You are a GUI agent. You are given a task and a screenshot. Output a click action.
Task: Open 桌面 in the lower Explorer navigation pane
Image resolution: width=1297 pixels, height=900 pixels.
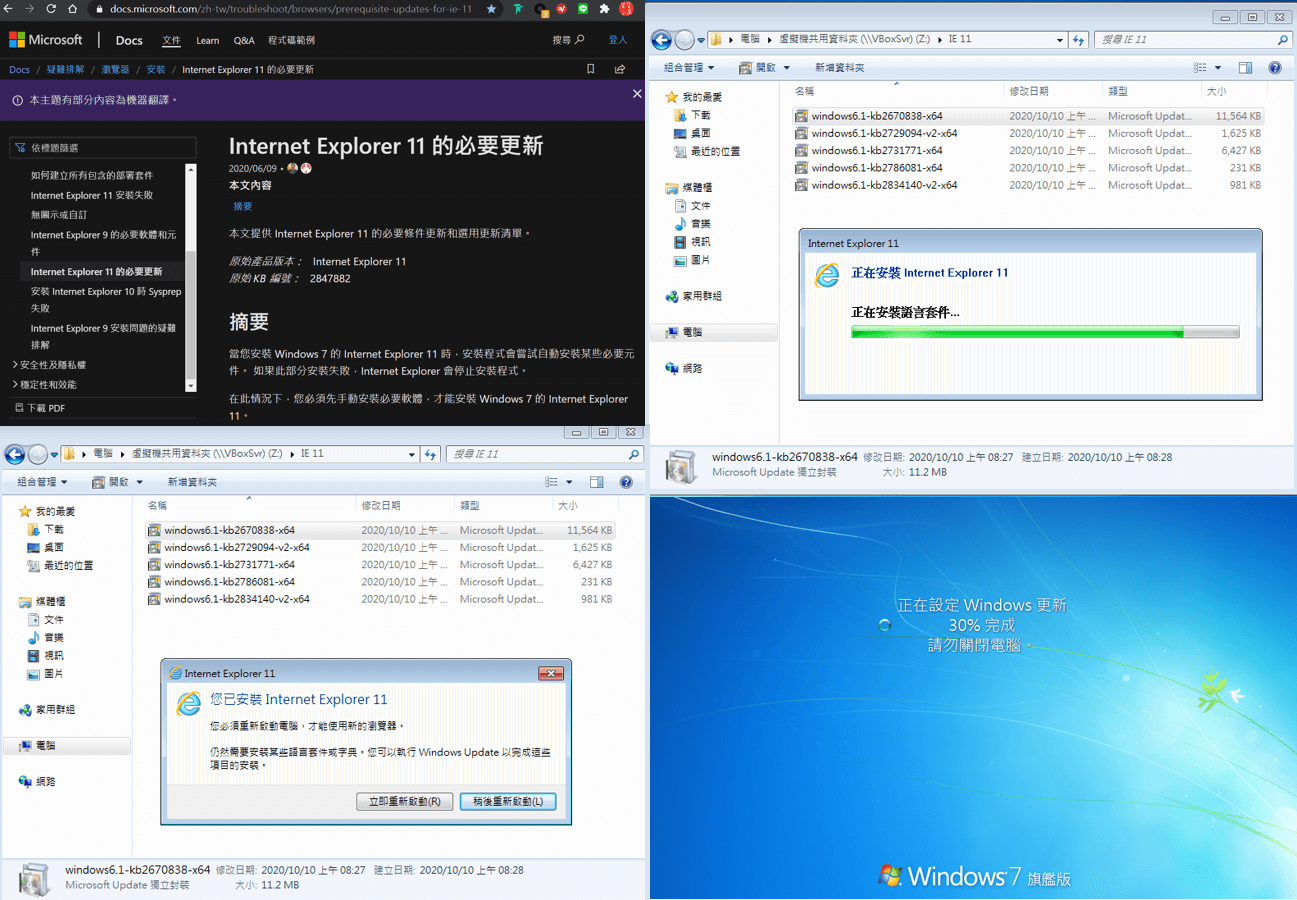45,547
